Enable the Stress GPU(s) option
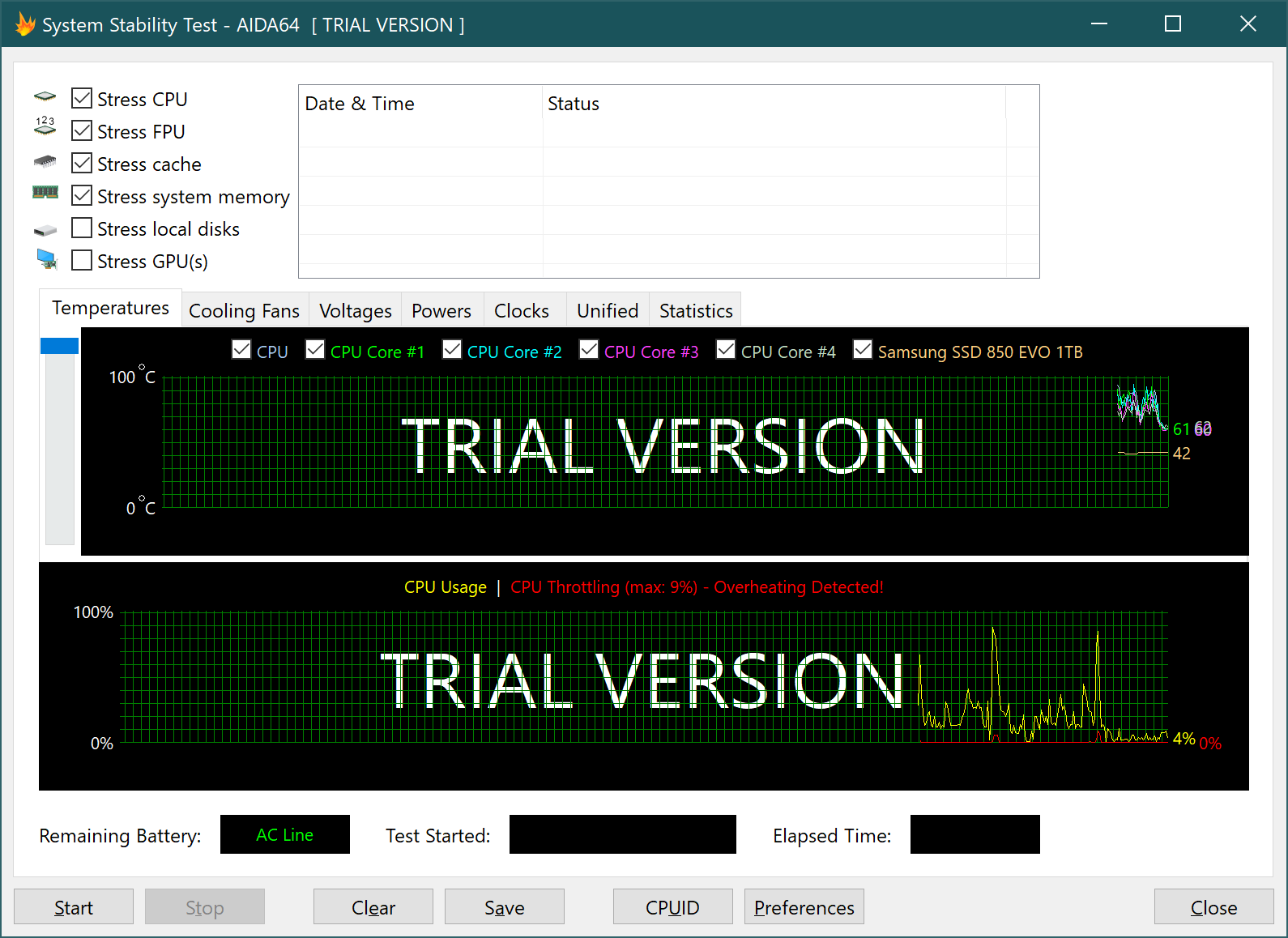The height and width of the screenshot is (938, 1288). 82,261
